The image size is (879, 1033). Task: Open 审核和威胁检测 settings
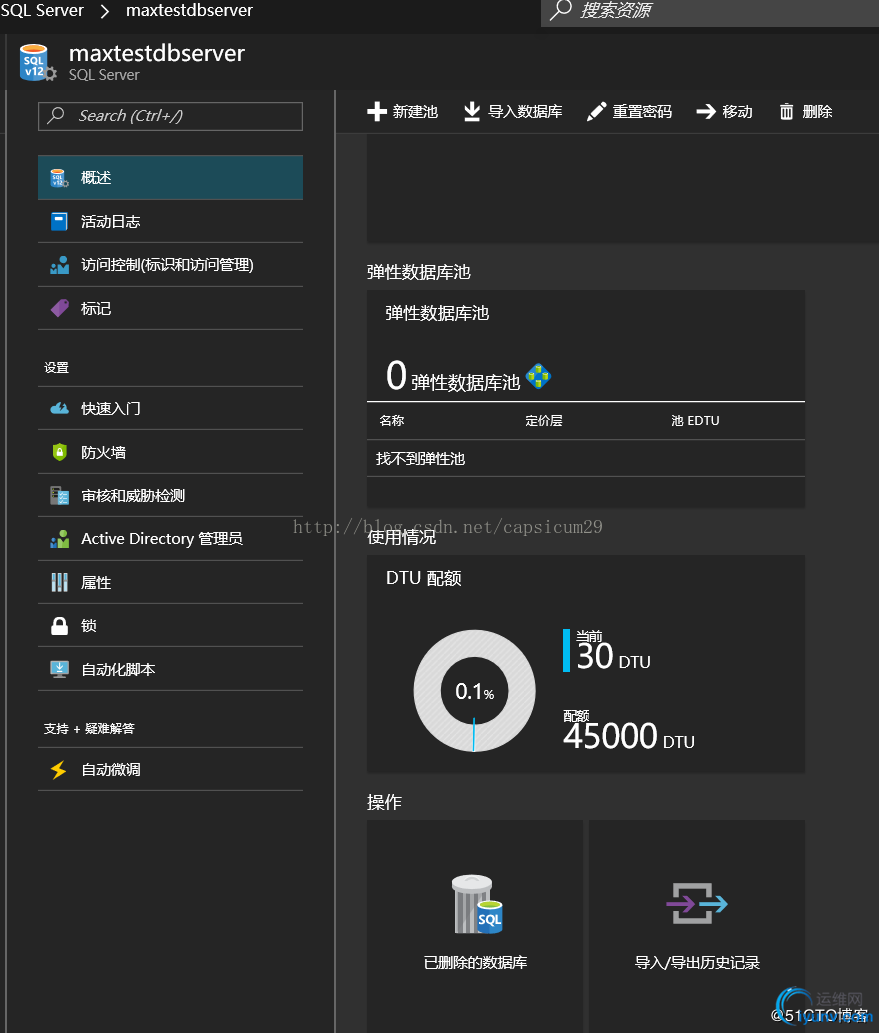[171, 495]
